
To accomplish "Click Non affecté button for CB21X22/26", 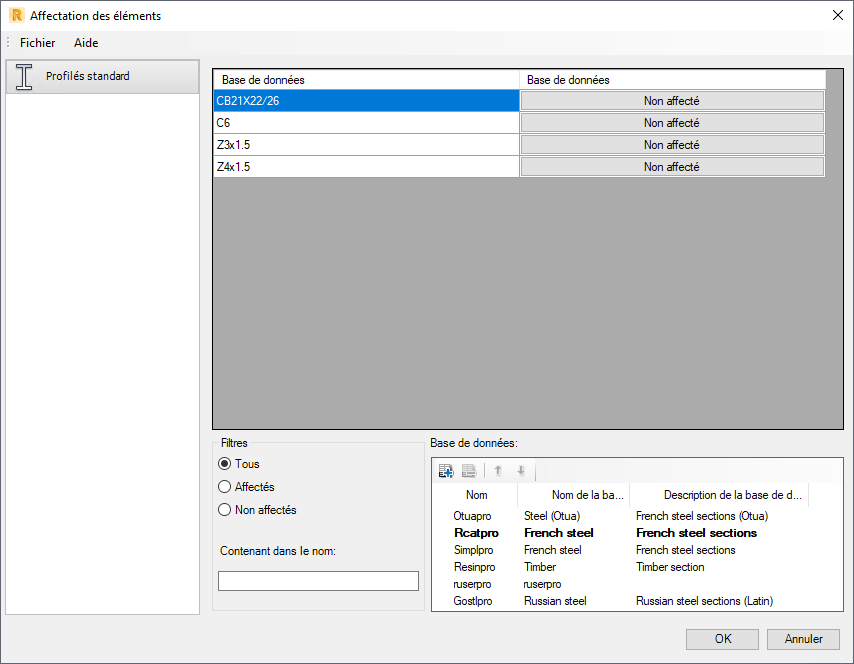I will point(672,101).
